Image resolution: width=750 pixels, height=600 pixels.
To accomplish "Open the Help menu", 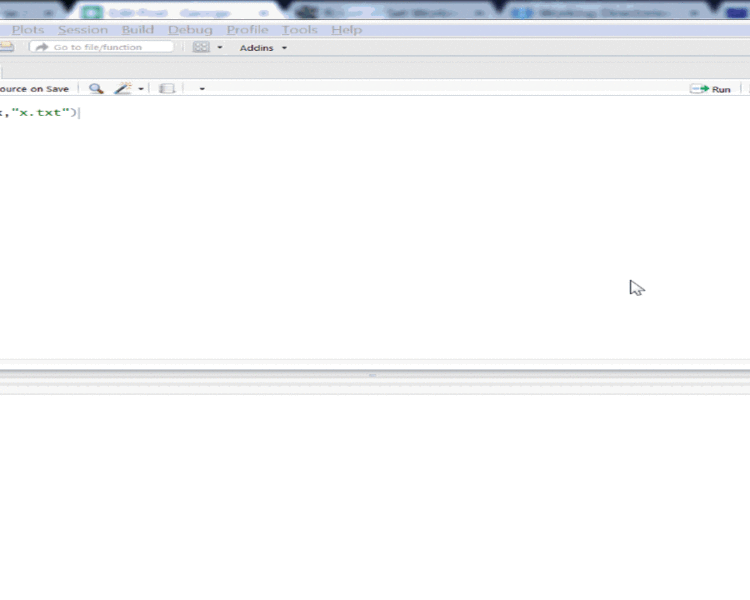I will coord(346,30).
